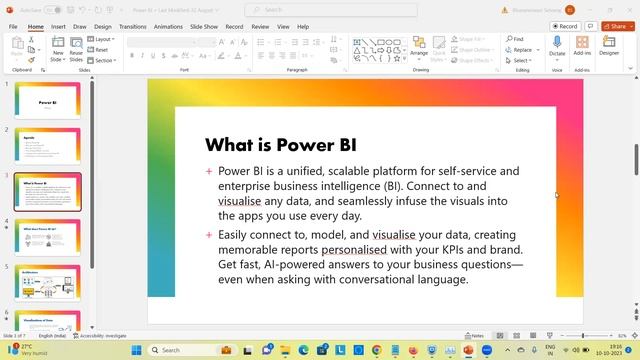Open the Section dropdown

(x=102, y=60)
